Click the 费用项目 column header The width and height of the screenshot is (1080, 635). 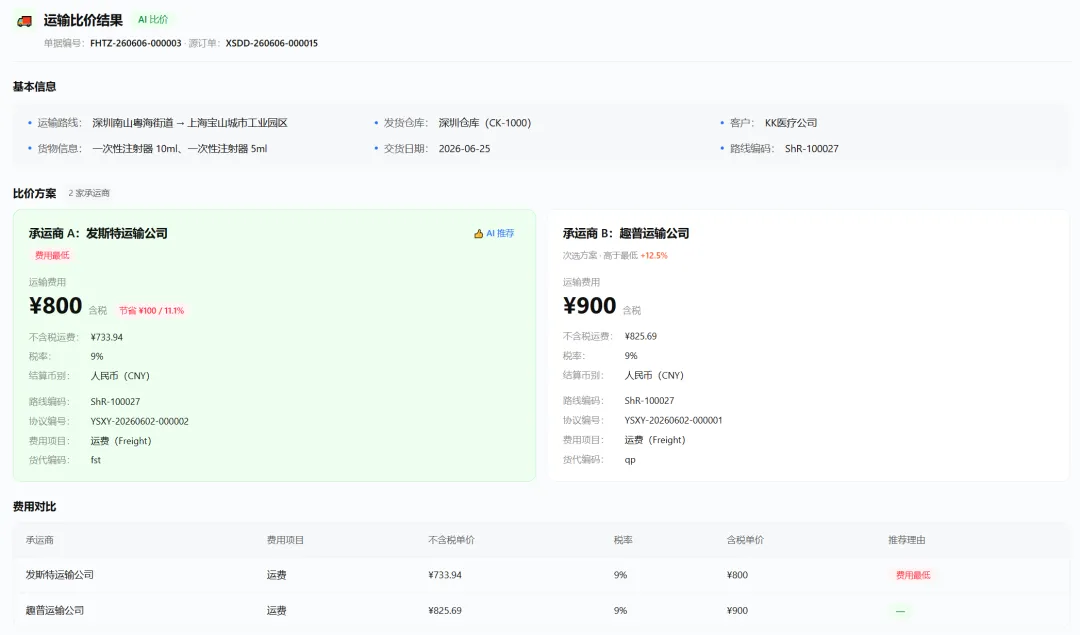(285, 540)
